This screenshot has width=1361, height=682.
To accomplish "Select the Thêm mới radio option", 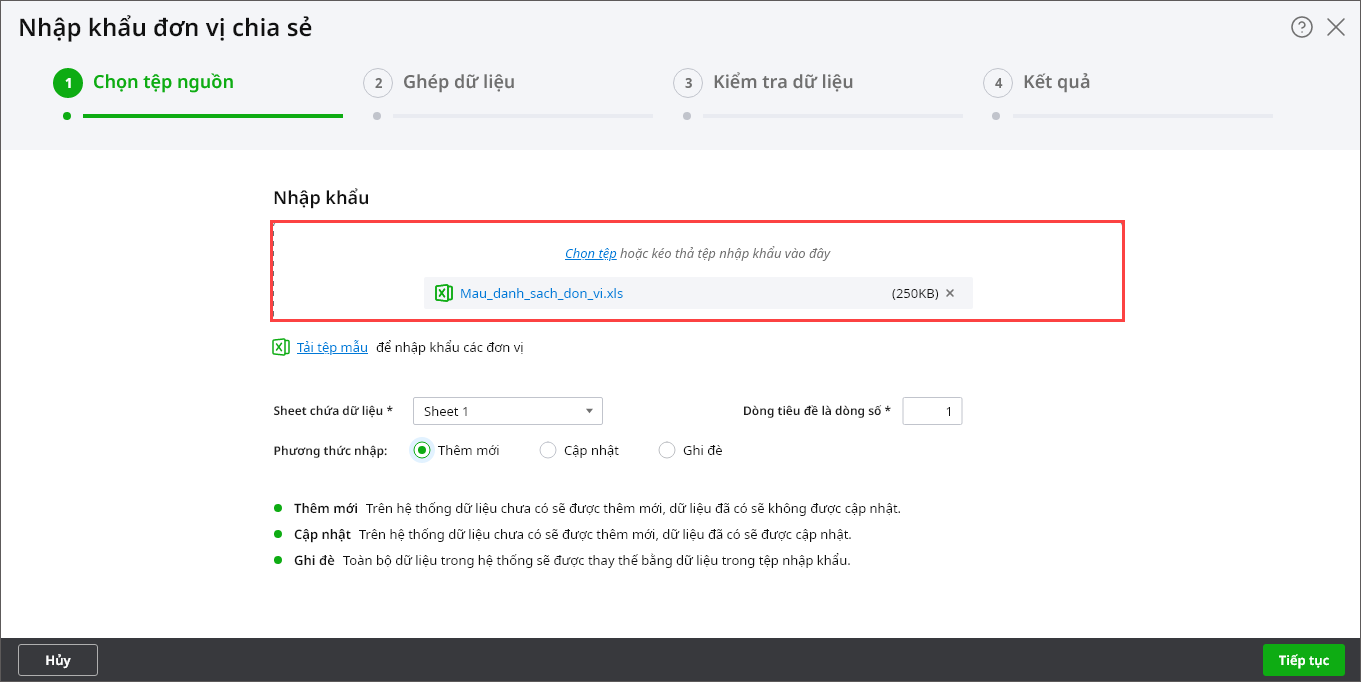I will [x=422, y=450].
